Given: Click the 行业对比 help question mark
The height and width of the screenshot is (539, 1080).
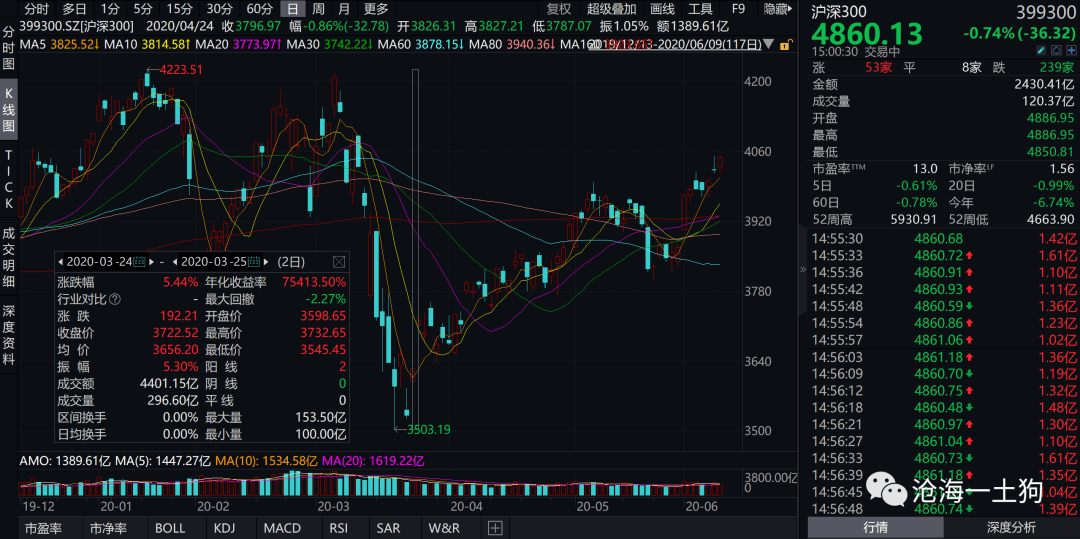Looking at the screenshot, I should (114, 299).
